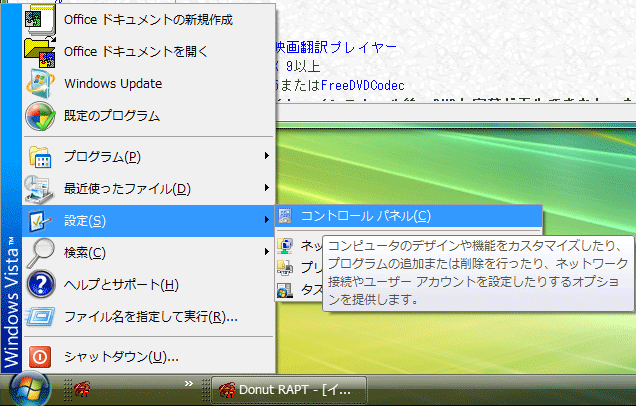Open Office ドキュメントの新規作成 menu entry
Viewport: 636px width, 406px height.
click(149, 20)
